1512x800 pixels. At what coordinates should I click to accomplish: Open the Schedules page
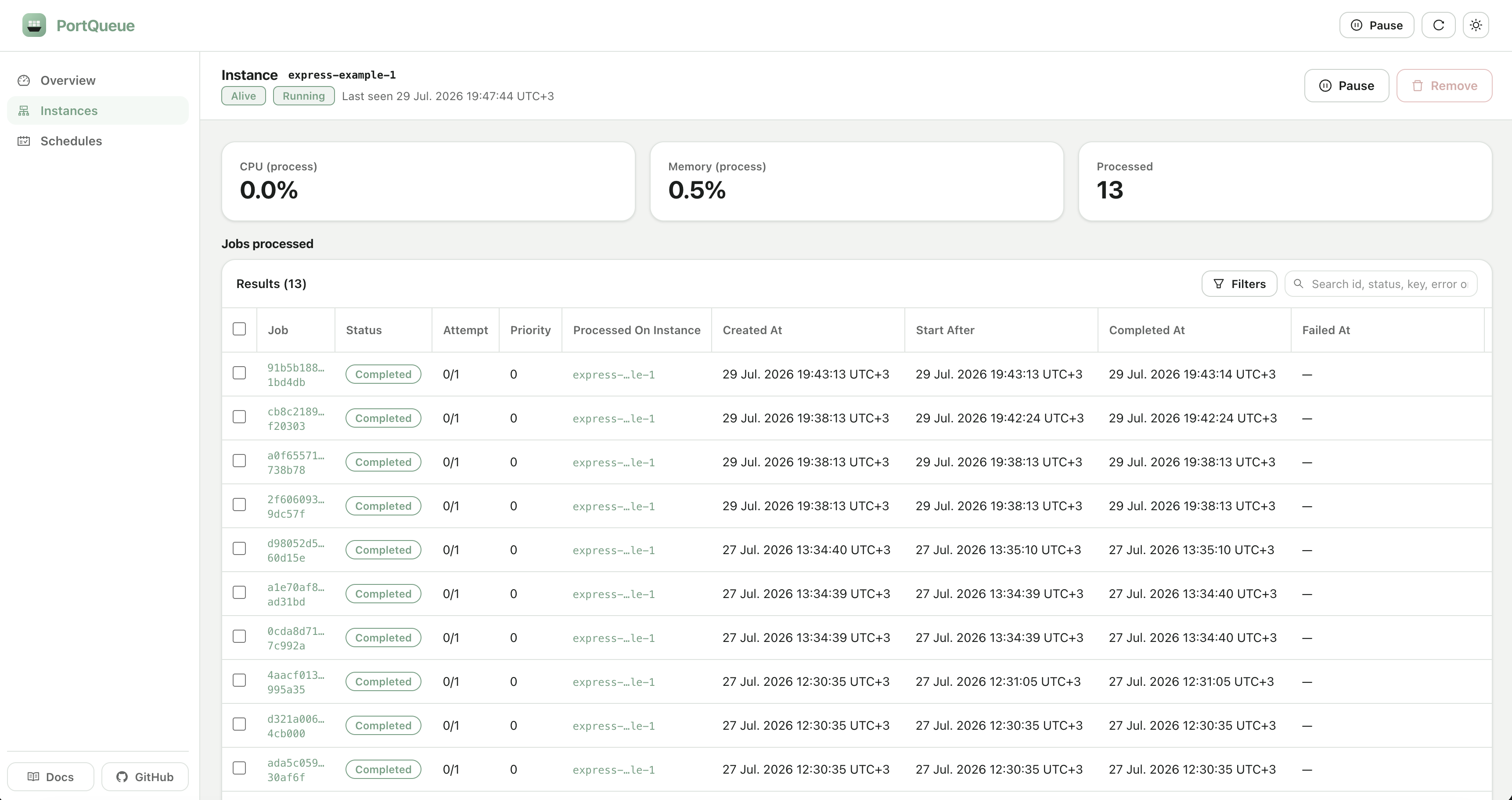pos(98,141)
